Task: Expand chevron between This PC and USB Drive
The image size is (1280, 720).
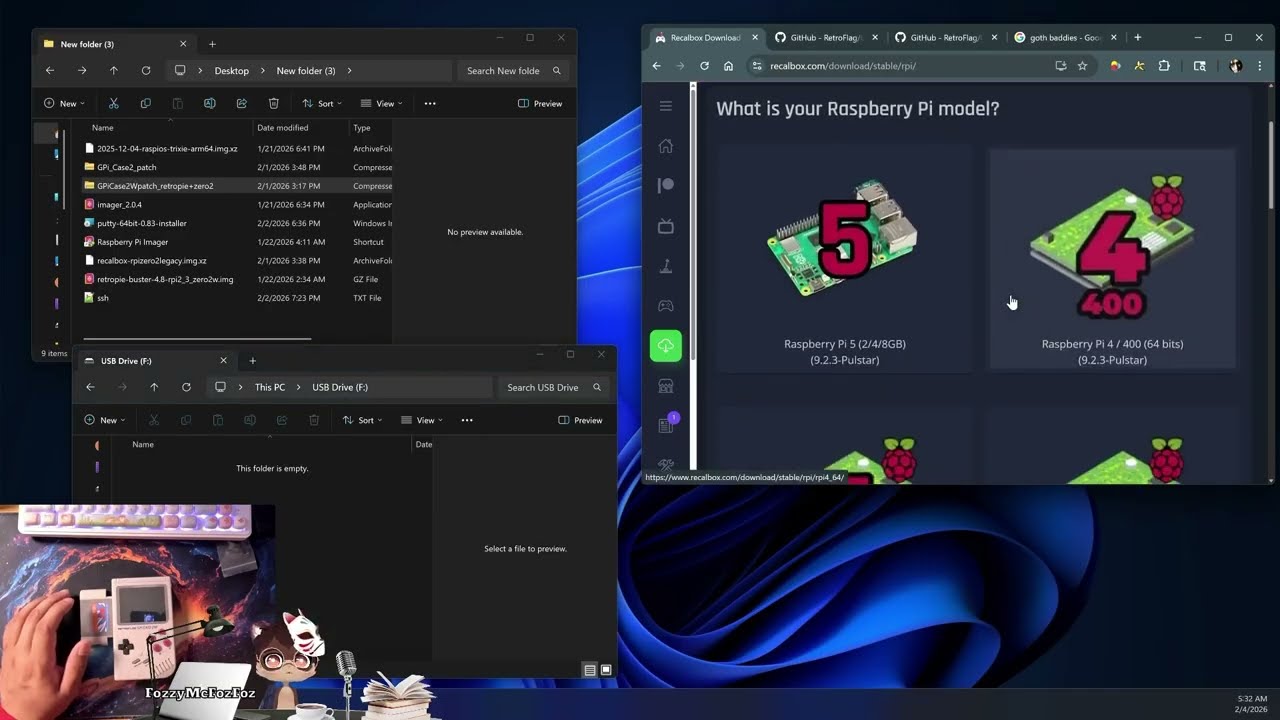Action: coord(298,387)
